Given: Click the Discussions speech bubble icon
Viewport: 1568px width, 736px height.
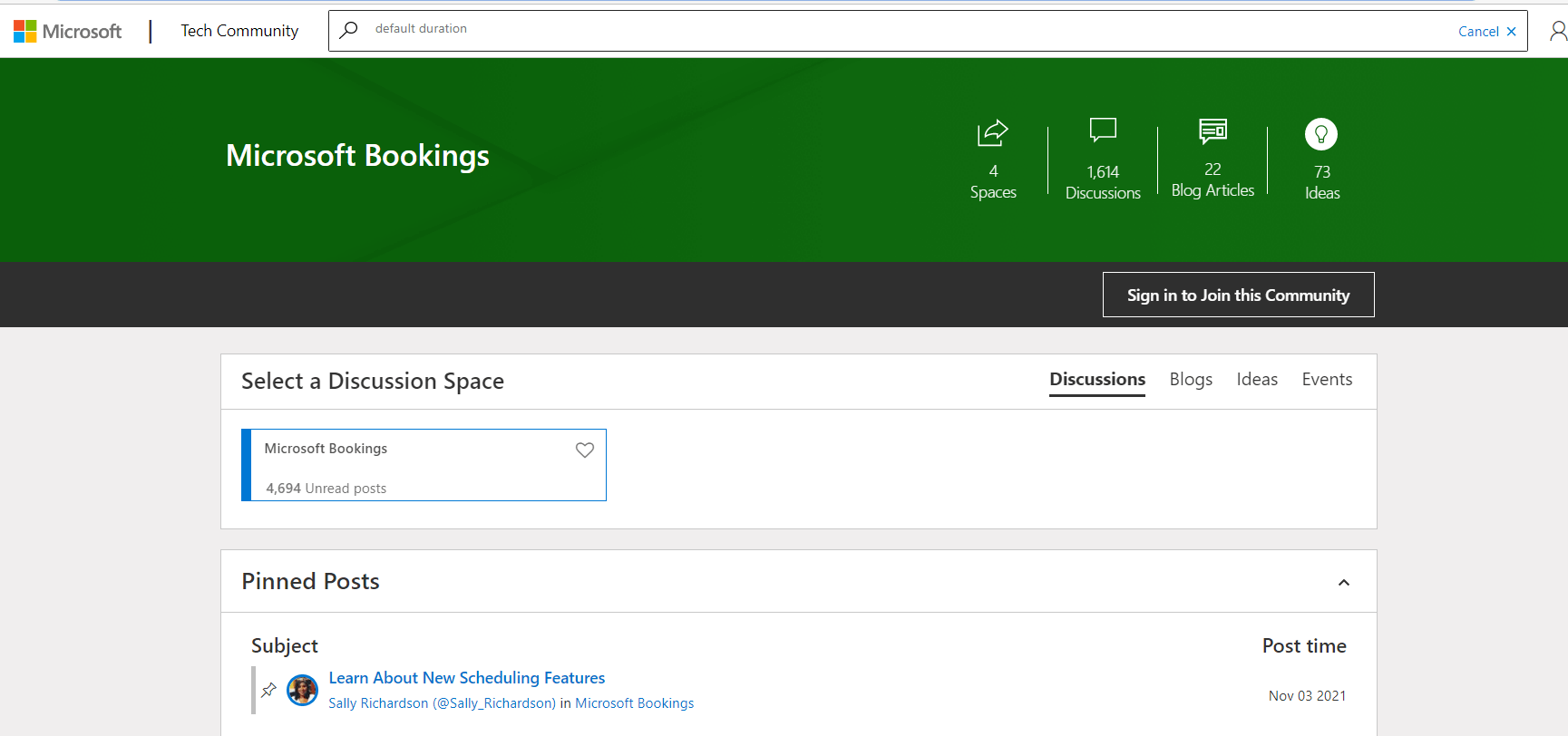Looking at the screenshot, I should click(1103, 131).
